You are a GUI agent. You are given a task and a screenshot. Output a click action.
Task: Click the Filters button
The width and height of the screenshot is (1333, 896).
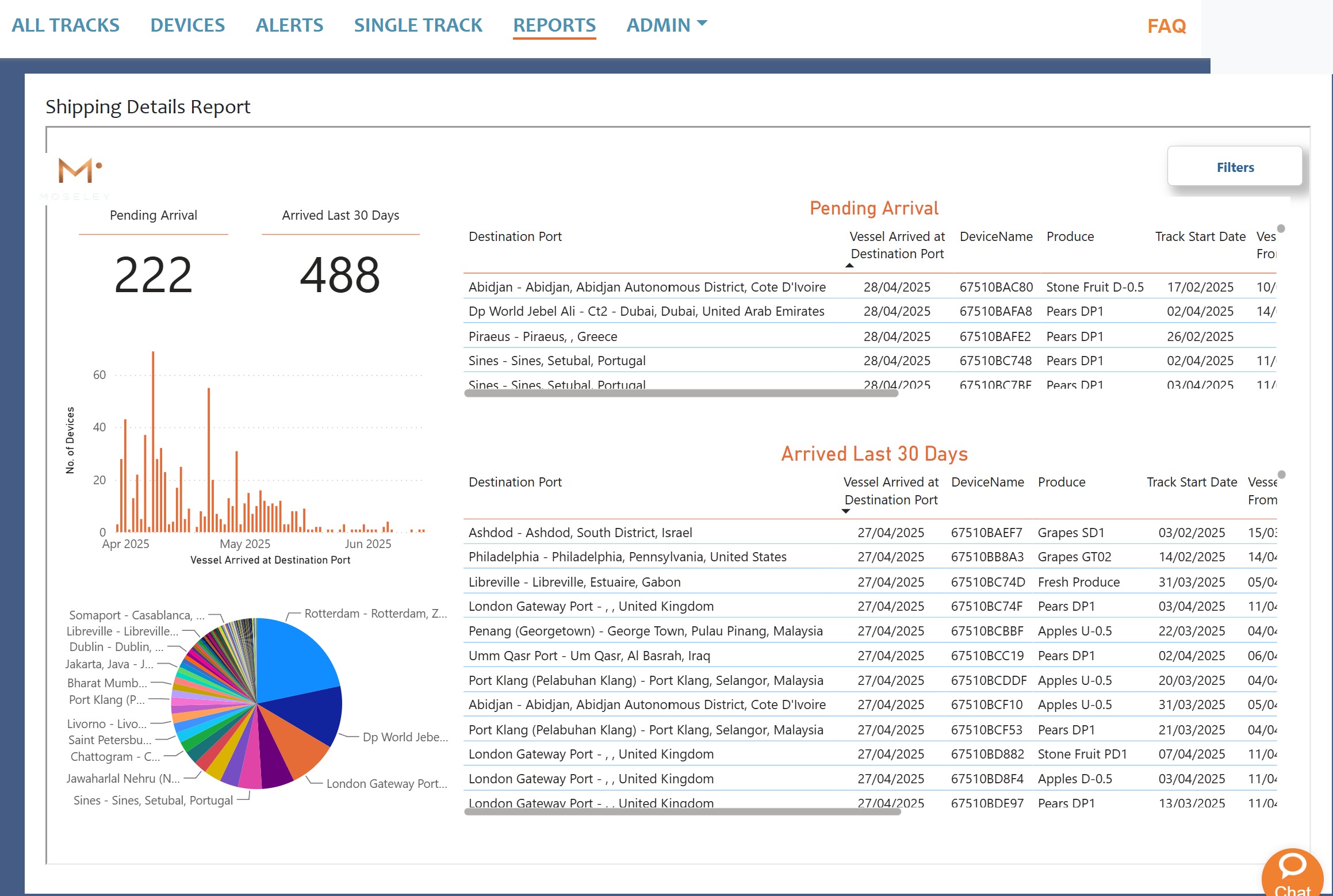click(x=1235, y=167)
